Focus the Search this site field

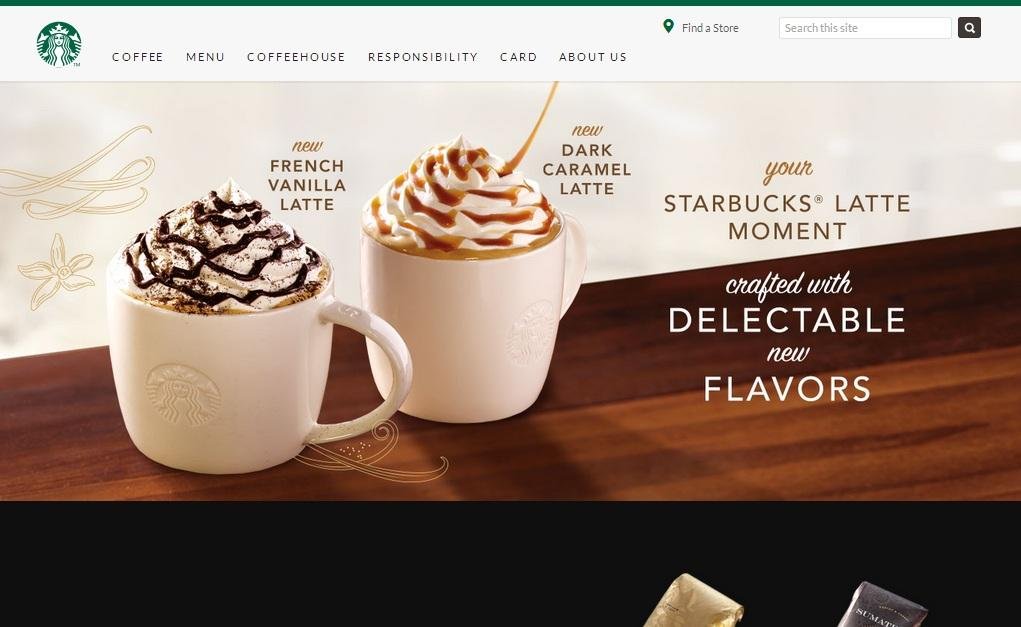click(x=865, y=28)
